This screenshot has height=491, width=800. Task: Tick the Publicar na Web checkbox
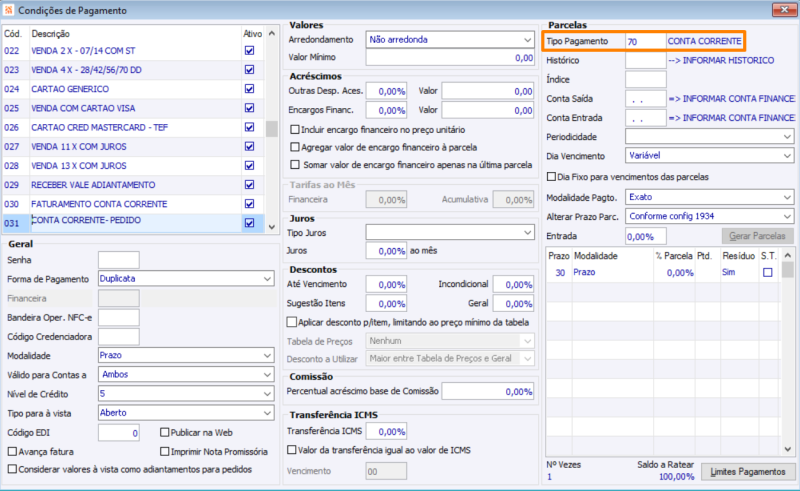(x=164, y=433)
